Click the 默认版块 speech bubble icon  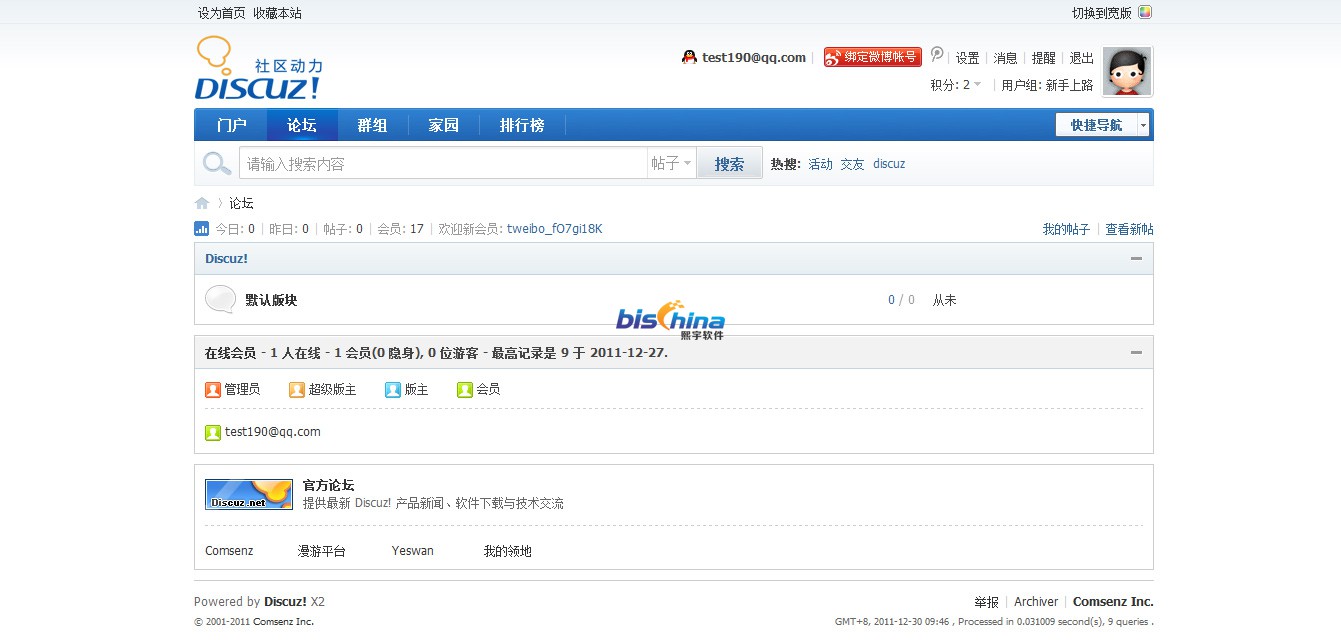click(220, 299)
